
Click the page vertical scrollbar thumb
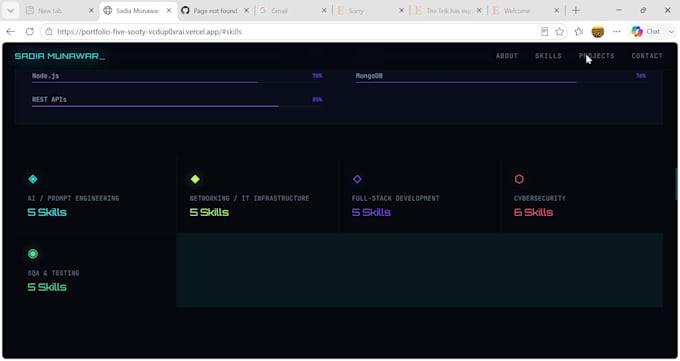[x=677, y=184]
